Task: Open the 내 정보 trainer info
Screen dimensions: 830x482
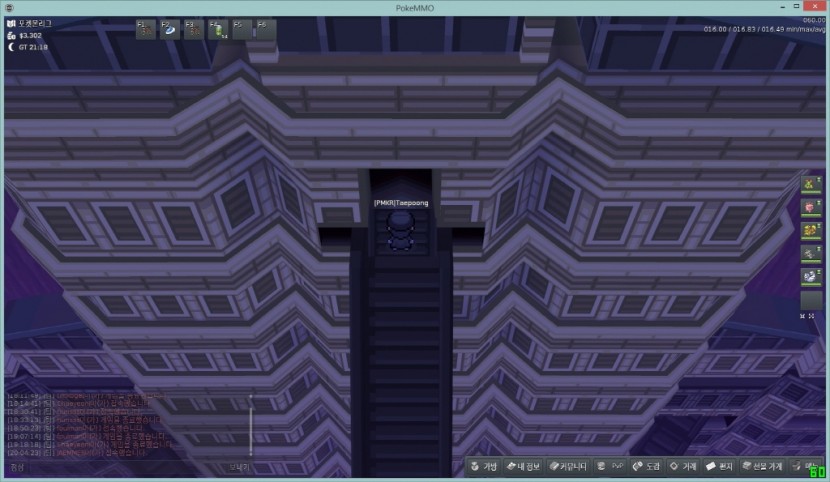Action: point(523,467)
